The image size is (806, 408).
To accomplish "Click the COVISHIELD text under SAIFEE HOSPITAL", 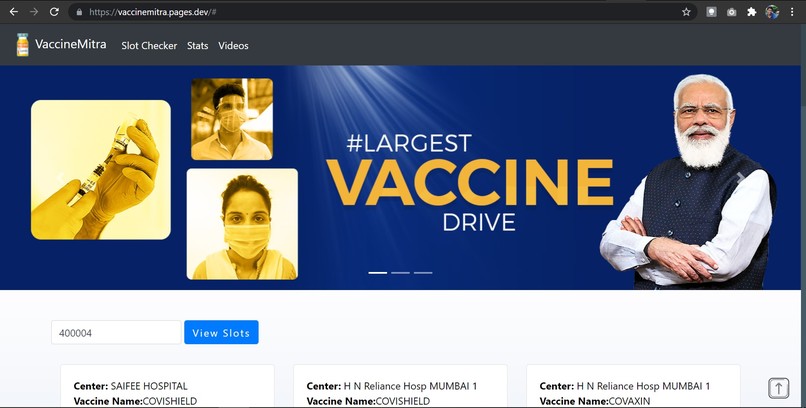I will [x=170, y=401].
